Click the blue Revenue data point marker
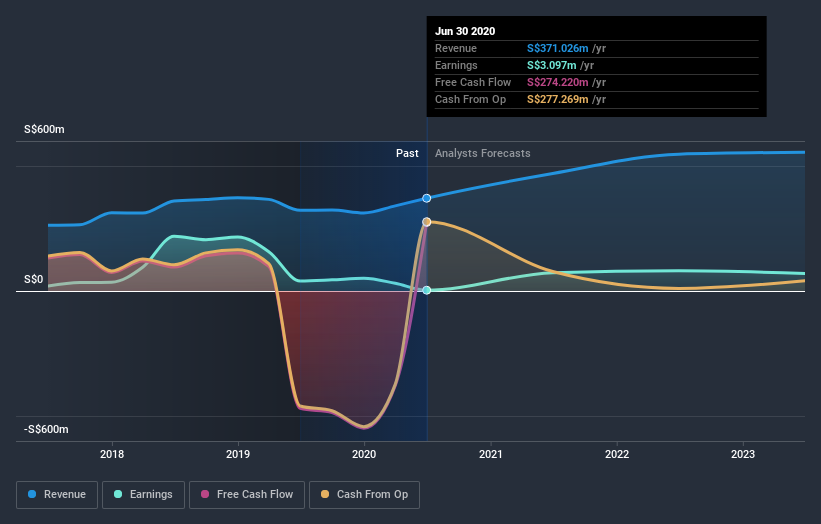 click(x=427, y=198)
